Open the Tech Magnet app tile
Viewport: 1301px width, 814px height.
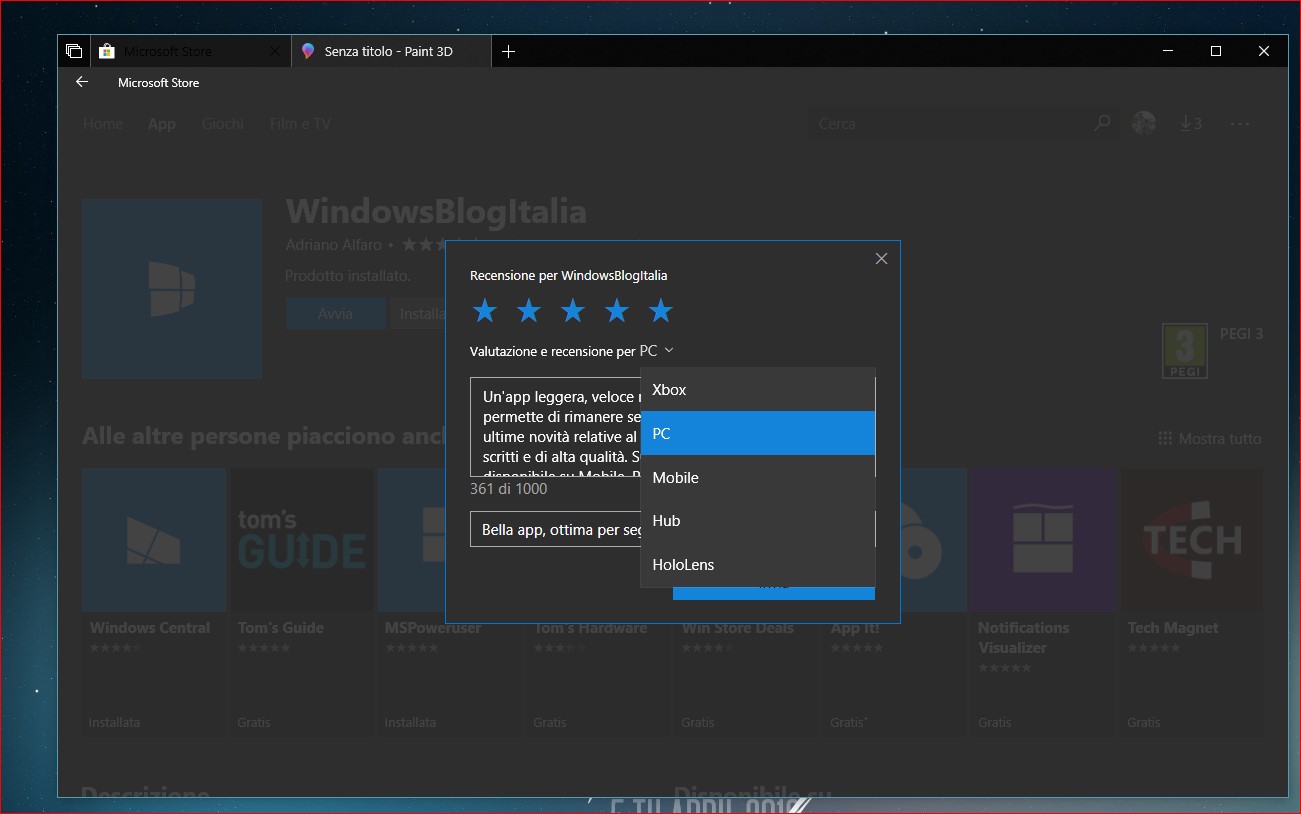tap(1192, 601)
